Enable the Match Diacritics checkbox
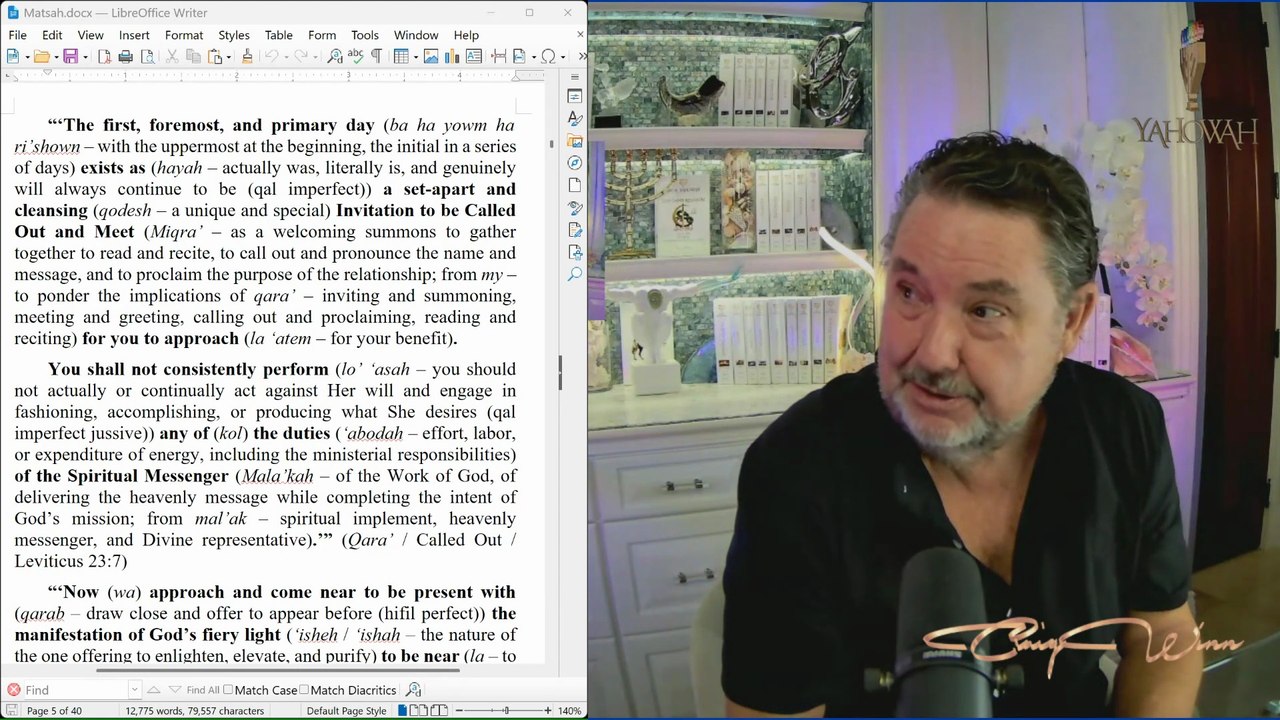The image size is (1280, 720). pos(304,690)
